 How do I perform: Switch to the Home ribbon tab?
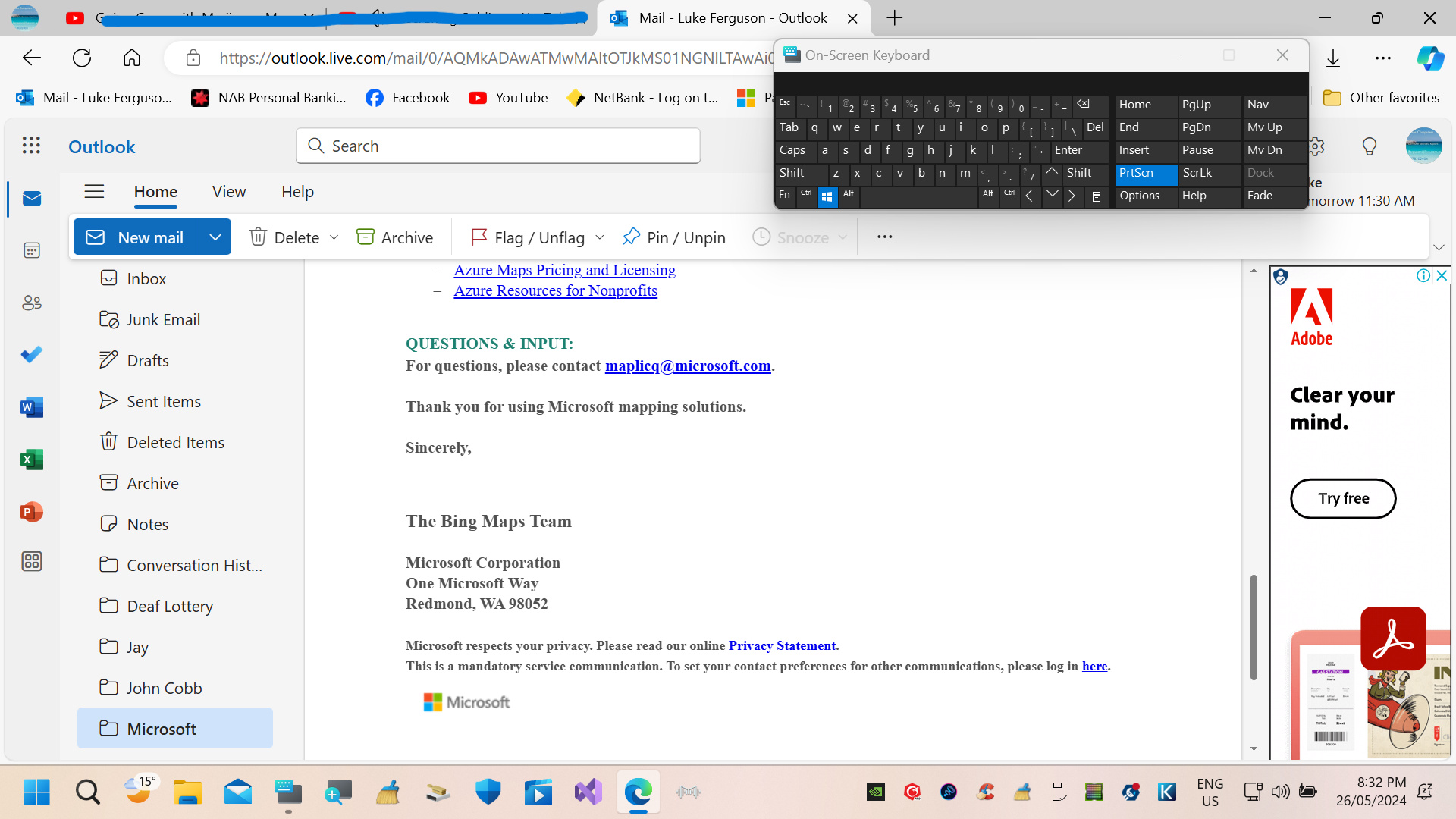(x=155, y=192)
